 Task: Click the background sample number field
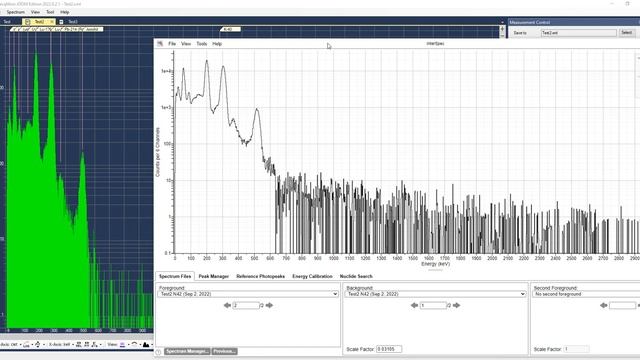click(433, 305)
